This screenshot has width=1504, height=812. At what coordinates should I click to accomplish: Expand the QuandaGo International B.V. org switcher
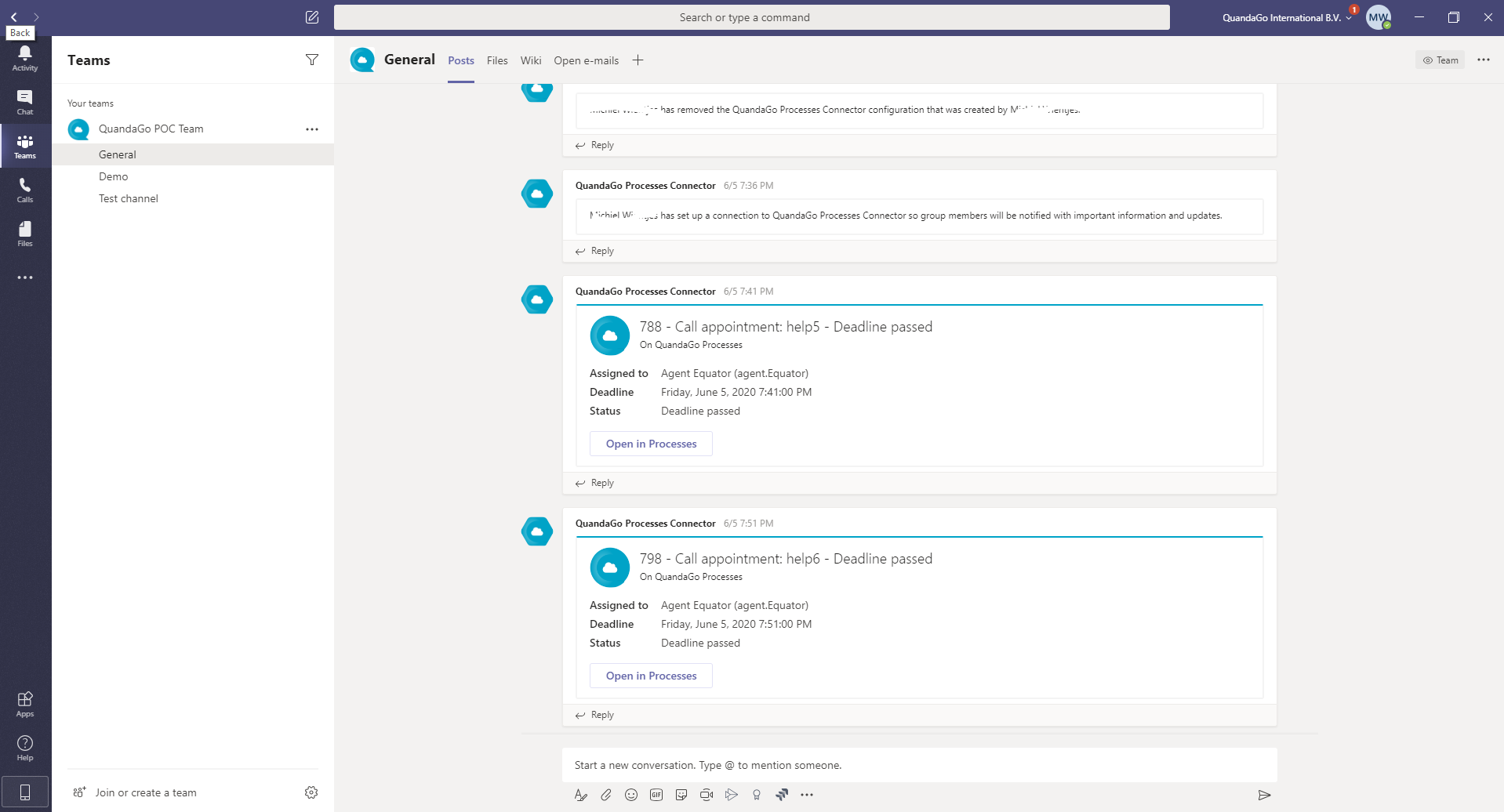[1287, 17]
